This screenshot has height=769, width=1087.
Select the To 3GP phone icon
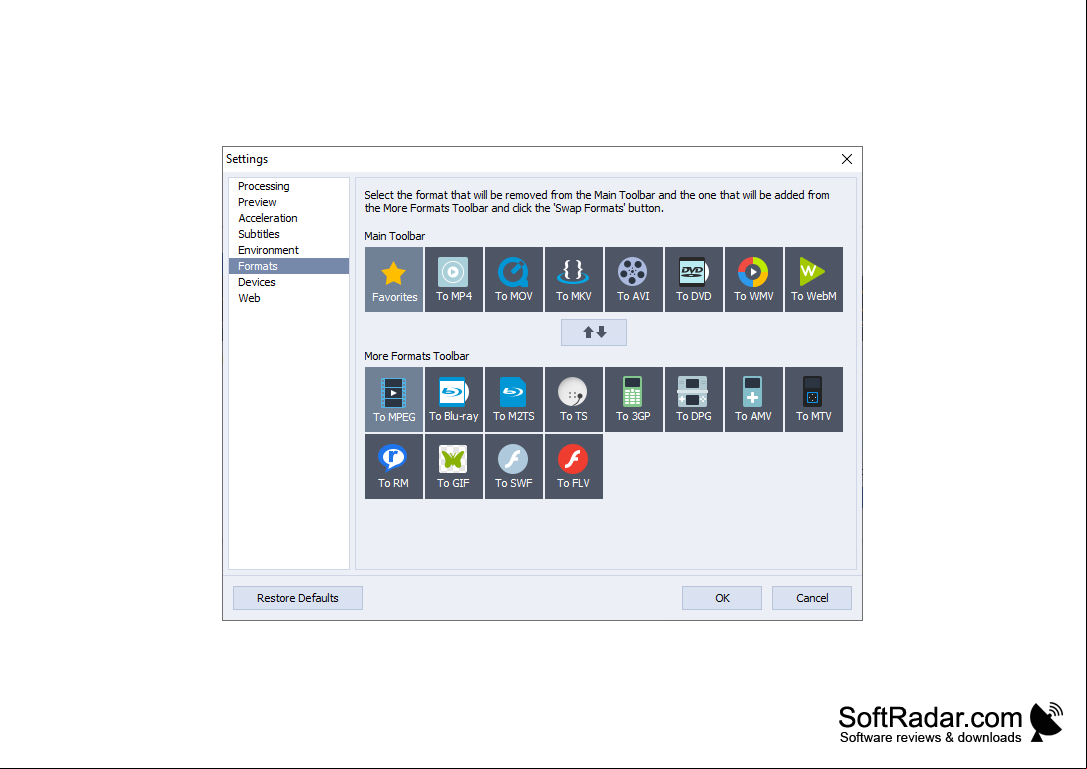tap(634, 399)
